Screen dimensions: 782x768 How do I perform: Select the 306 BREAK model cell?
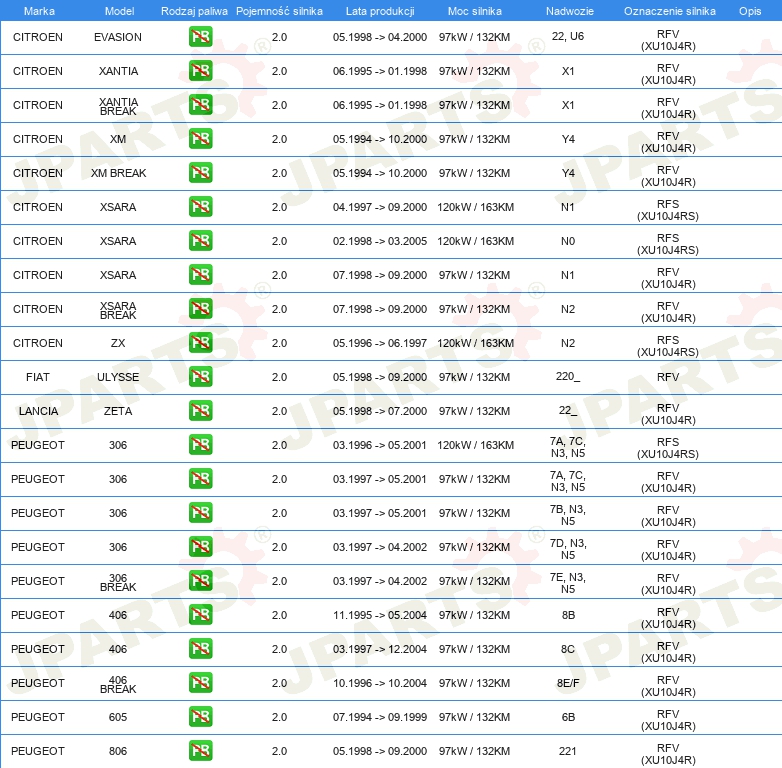(118, 582)
